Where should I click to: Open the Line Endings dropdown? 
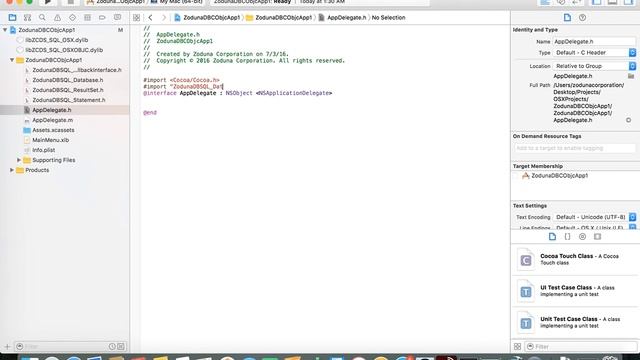pos(594,227)
